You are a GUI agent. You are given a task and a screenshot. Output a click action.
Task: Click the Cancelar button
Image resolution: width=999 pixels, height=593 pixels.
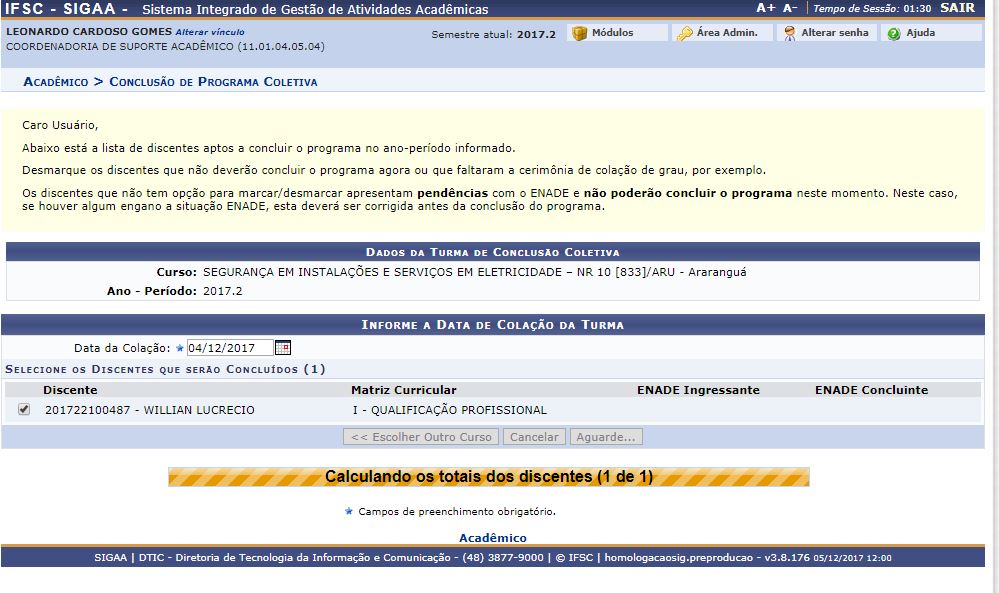(535, 436)
